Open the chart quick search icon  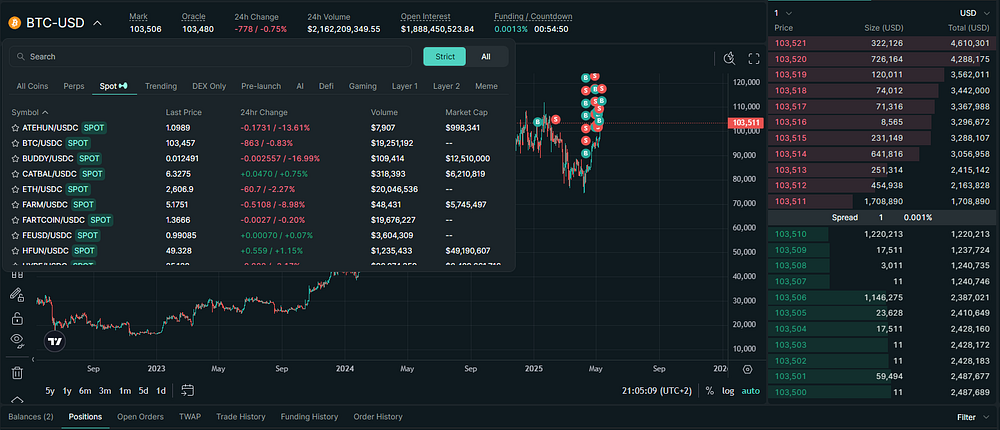click(730, 59)
